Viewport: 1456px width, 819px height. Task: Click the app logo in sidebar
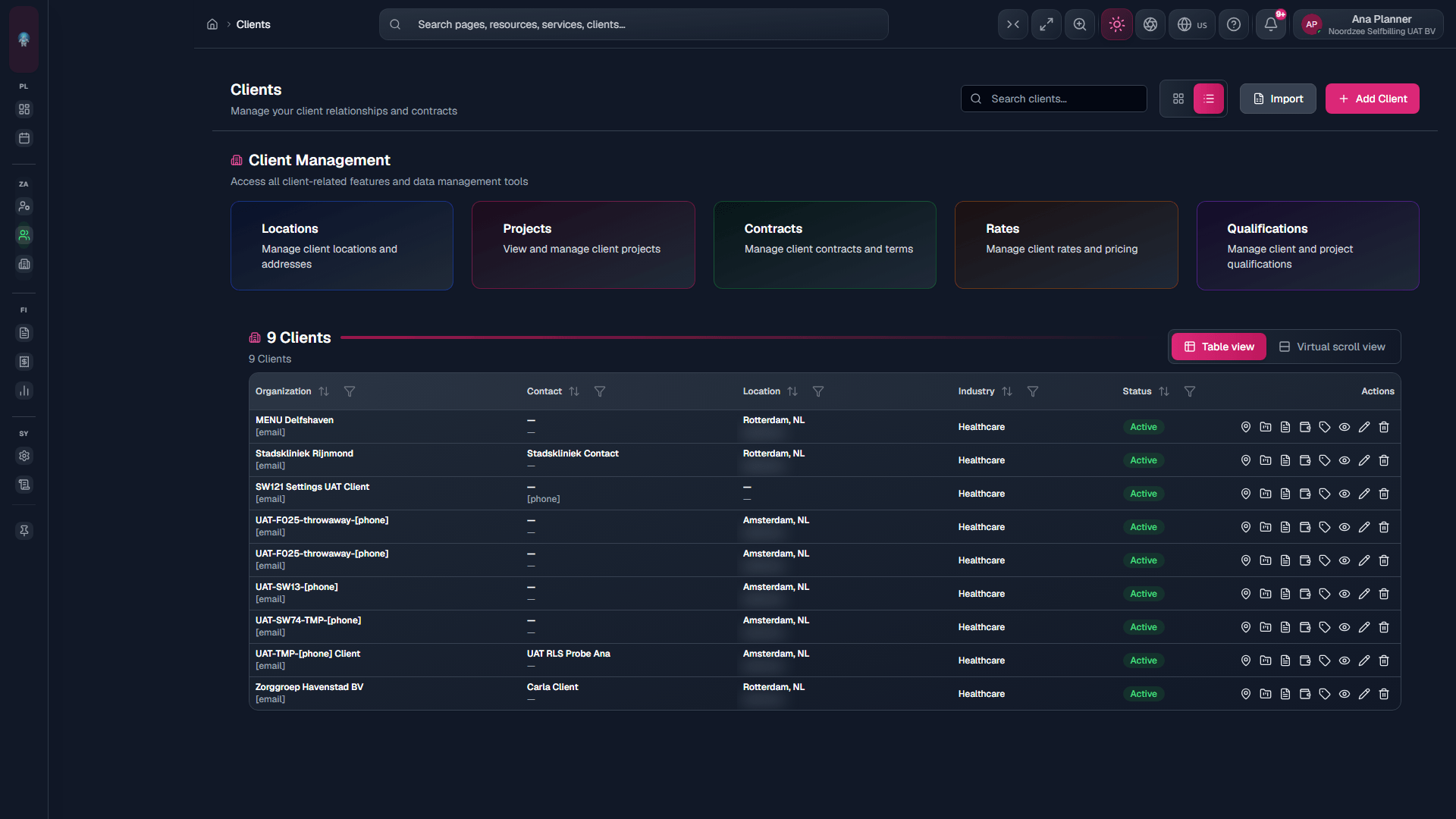pos(24,39)
